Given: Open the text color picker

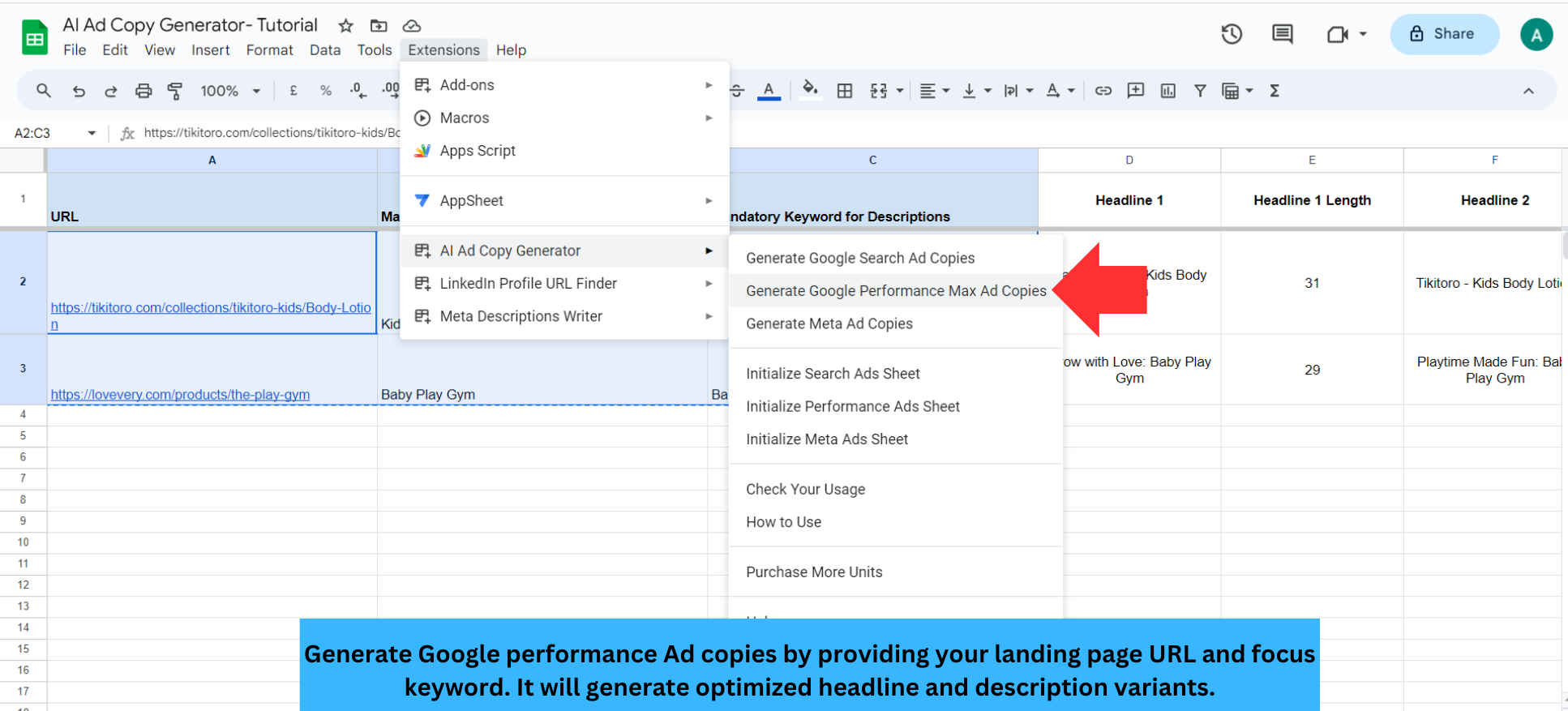Looking at the screenshot, I should [769, 91].
